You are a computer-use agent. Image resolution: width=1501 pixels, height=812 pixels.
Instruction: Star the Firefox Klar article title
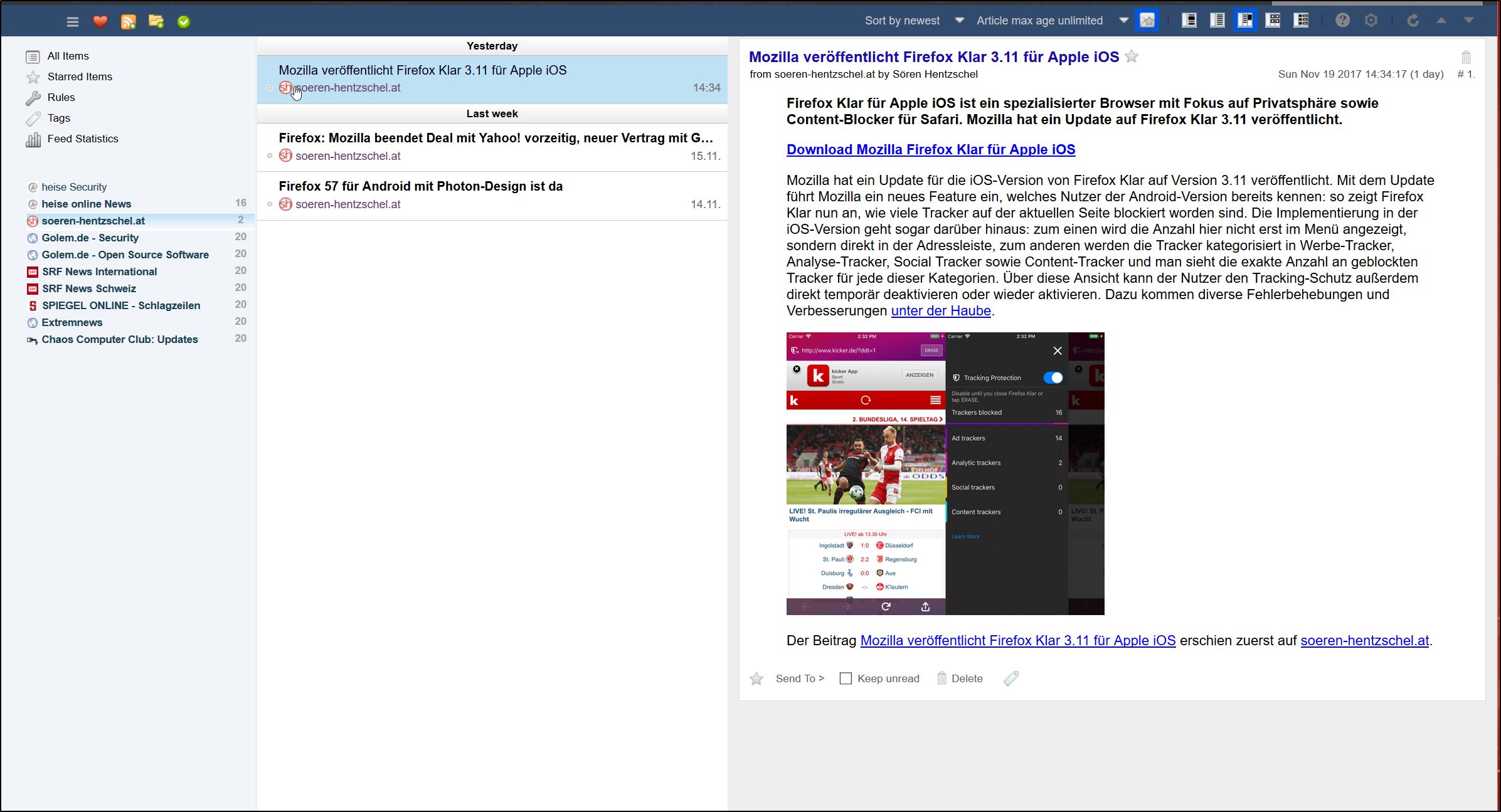(x=1132, y=57)
